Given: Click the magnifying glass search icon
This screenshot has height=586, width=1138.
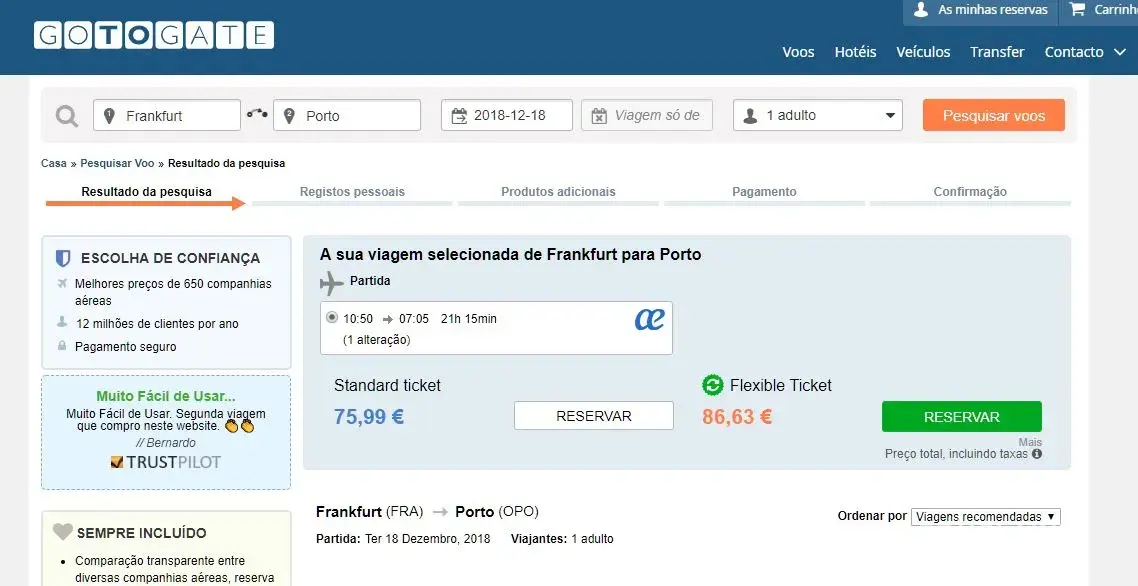Looking at the screenshot, I should (67, 116).
